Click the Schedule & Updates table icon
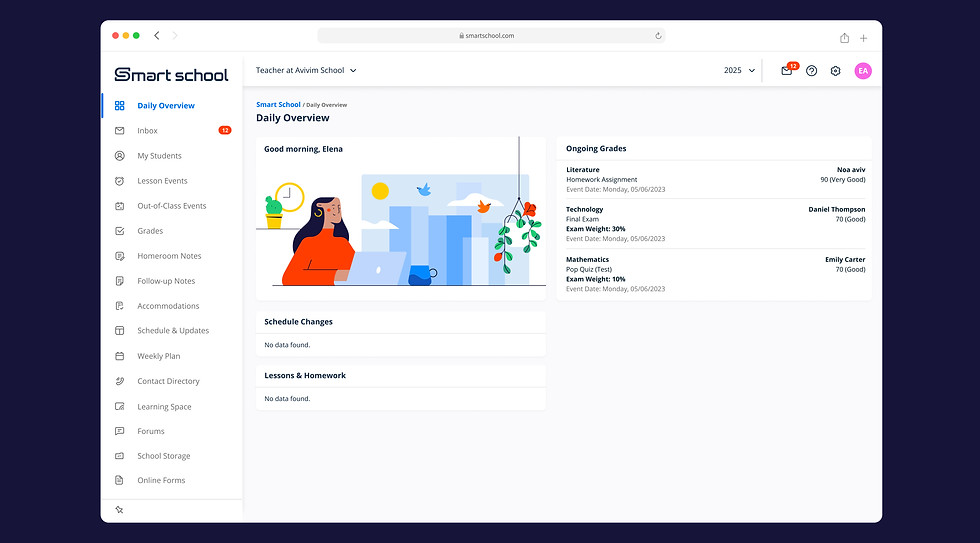This screenshot has width=980, height=543. tap(119, 331)
